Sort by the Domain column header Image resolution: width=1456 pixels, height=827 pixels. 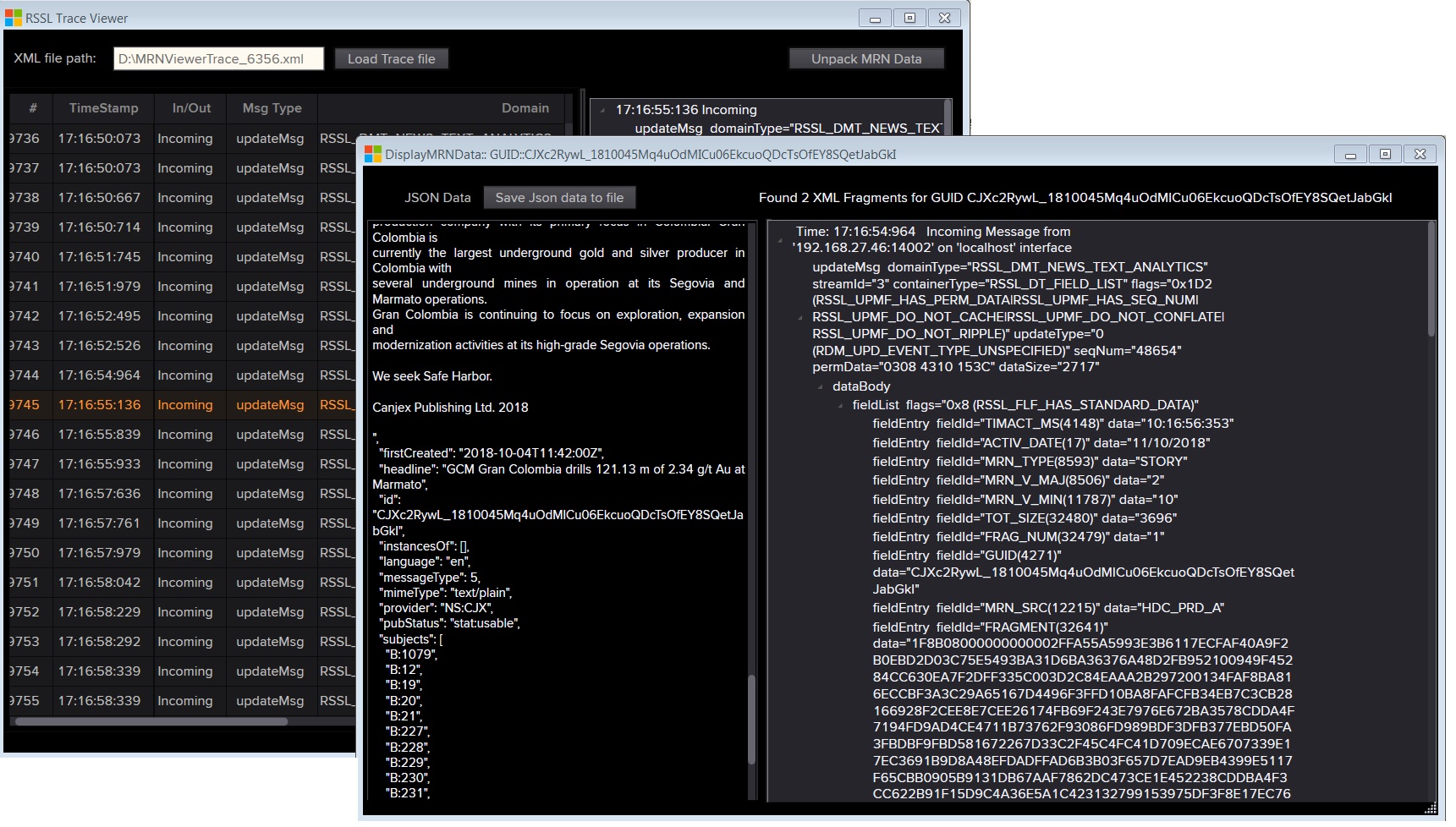[440, 108]
